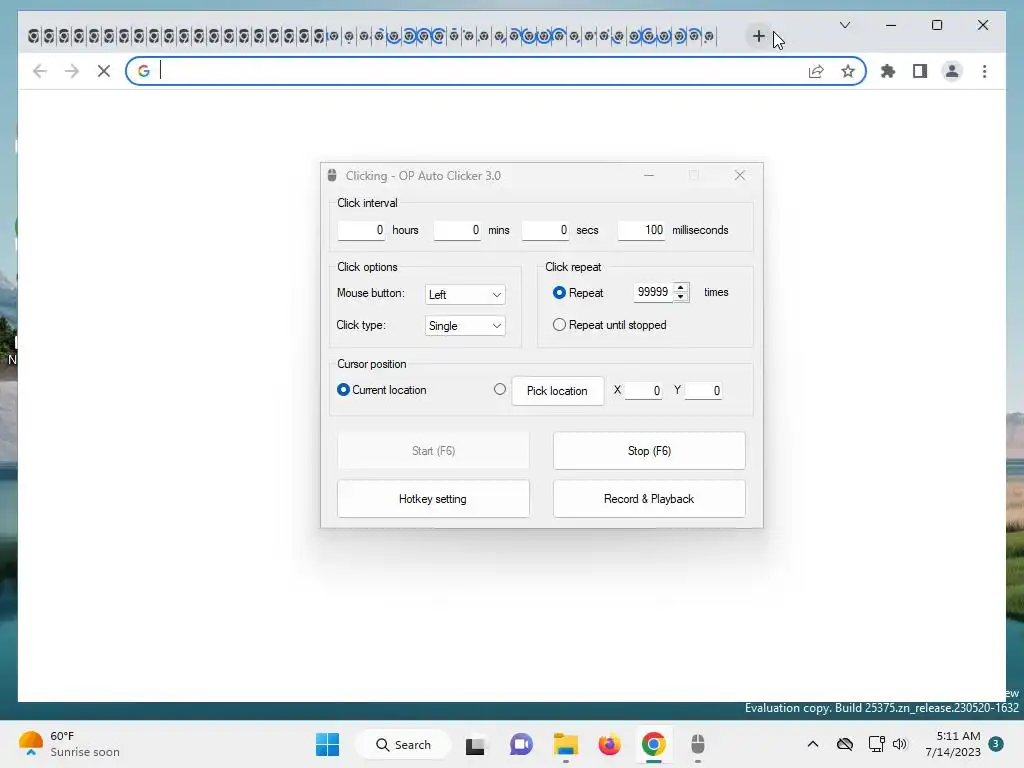This screenshot has width=1024, height=768.
Task: Click the milliseconds field showing 100
Action: point(641,230)
